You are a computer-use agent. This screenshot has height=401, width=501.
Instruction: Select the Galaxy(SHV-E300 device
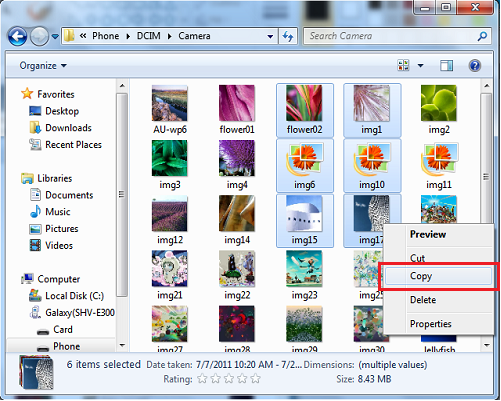point(72,313)
